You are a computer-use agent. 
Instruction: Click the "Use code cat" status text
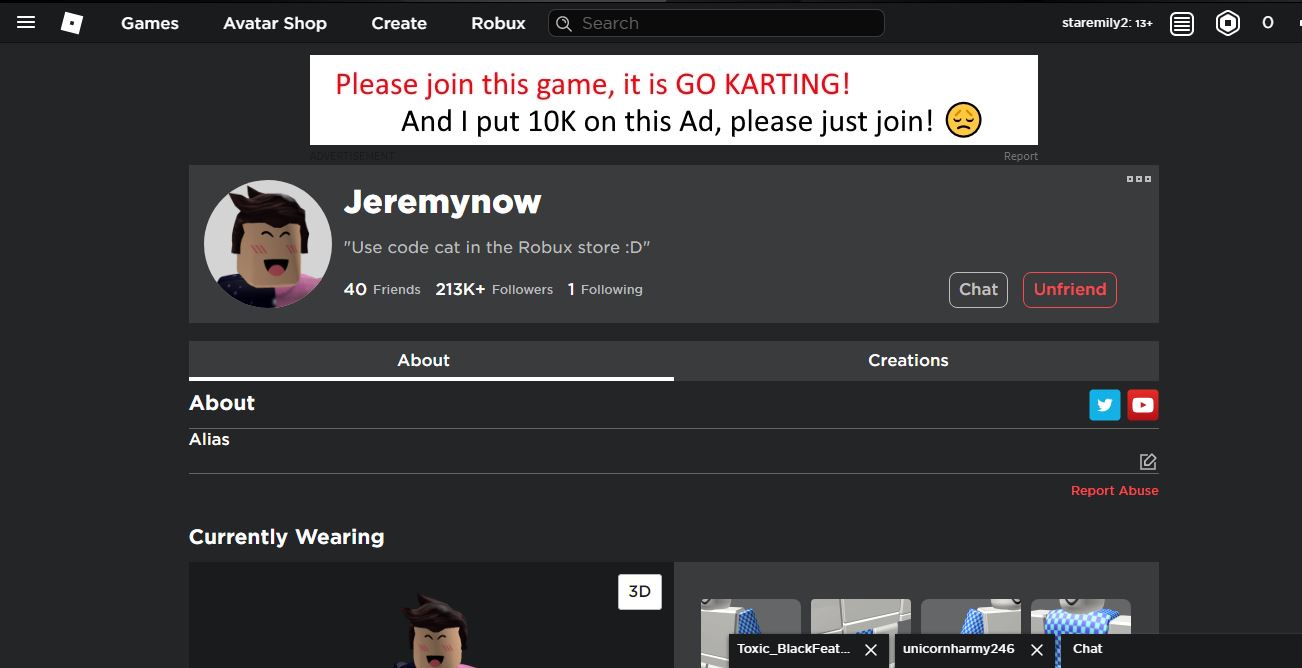click(497, 247)
